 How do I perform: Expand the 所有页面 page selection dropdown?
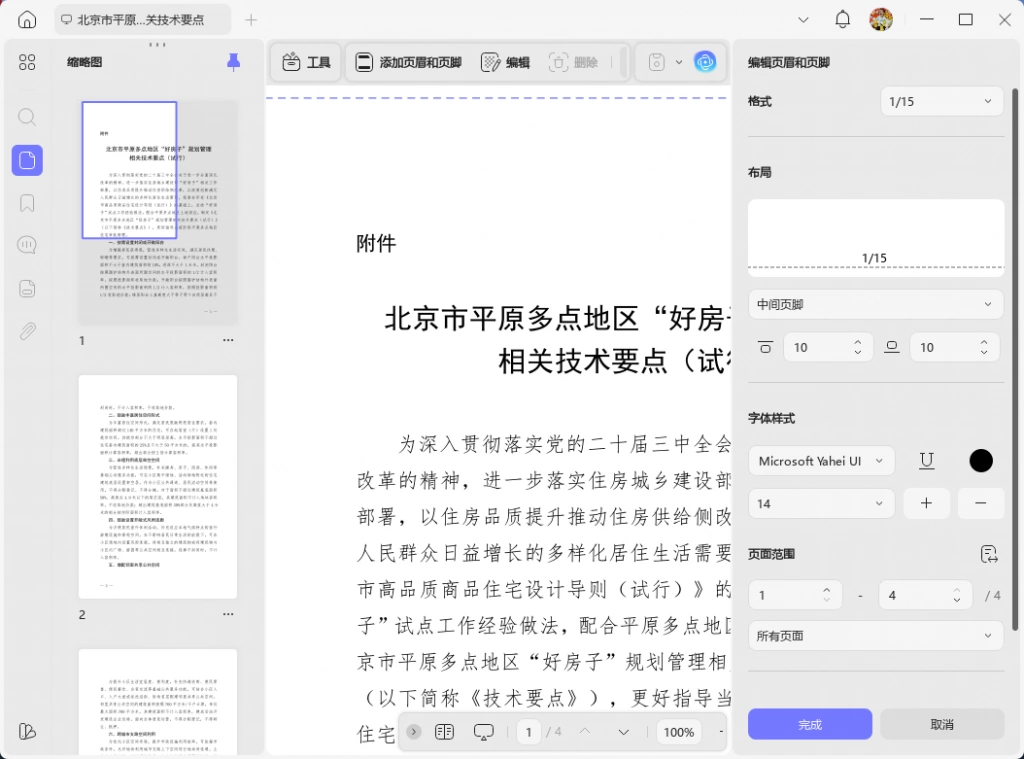875,636
